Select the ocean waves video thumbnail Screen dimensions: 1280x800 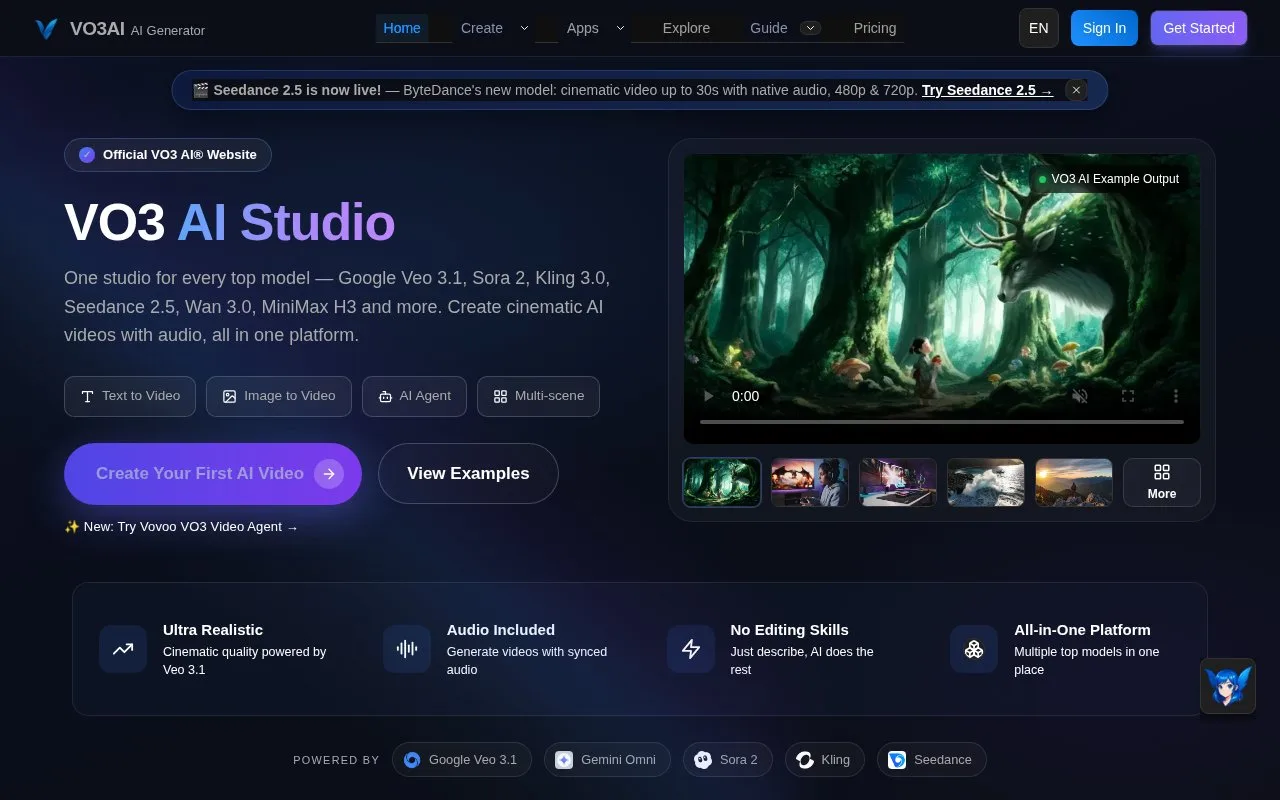986,482
